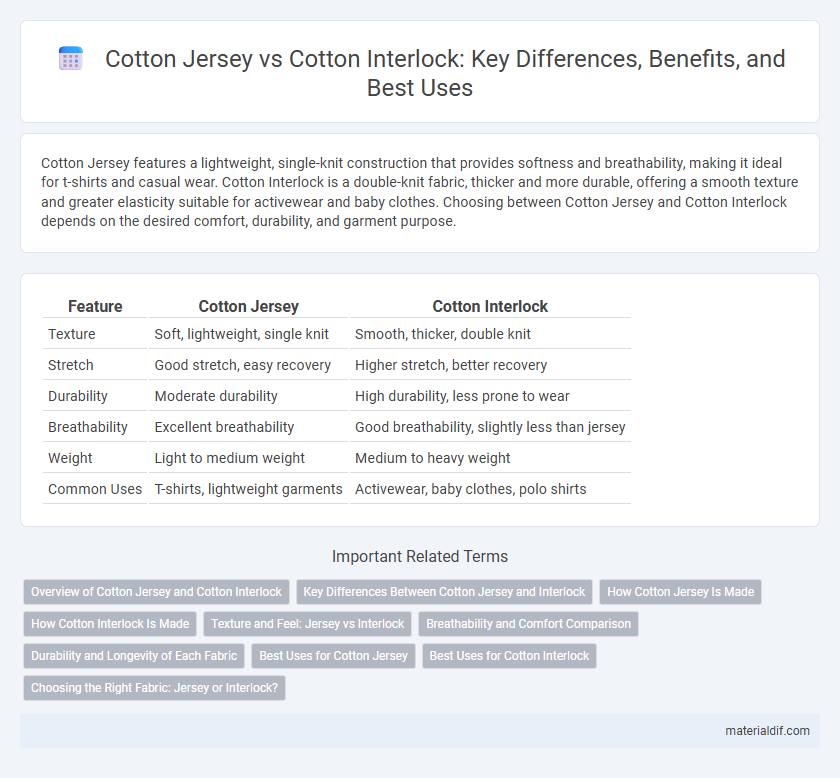This screenshot has height=778, width=840.
Task: Select the 'Durability' row label
Action: point(78,396)
